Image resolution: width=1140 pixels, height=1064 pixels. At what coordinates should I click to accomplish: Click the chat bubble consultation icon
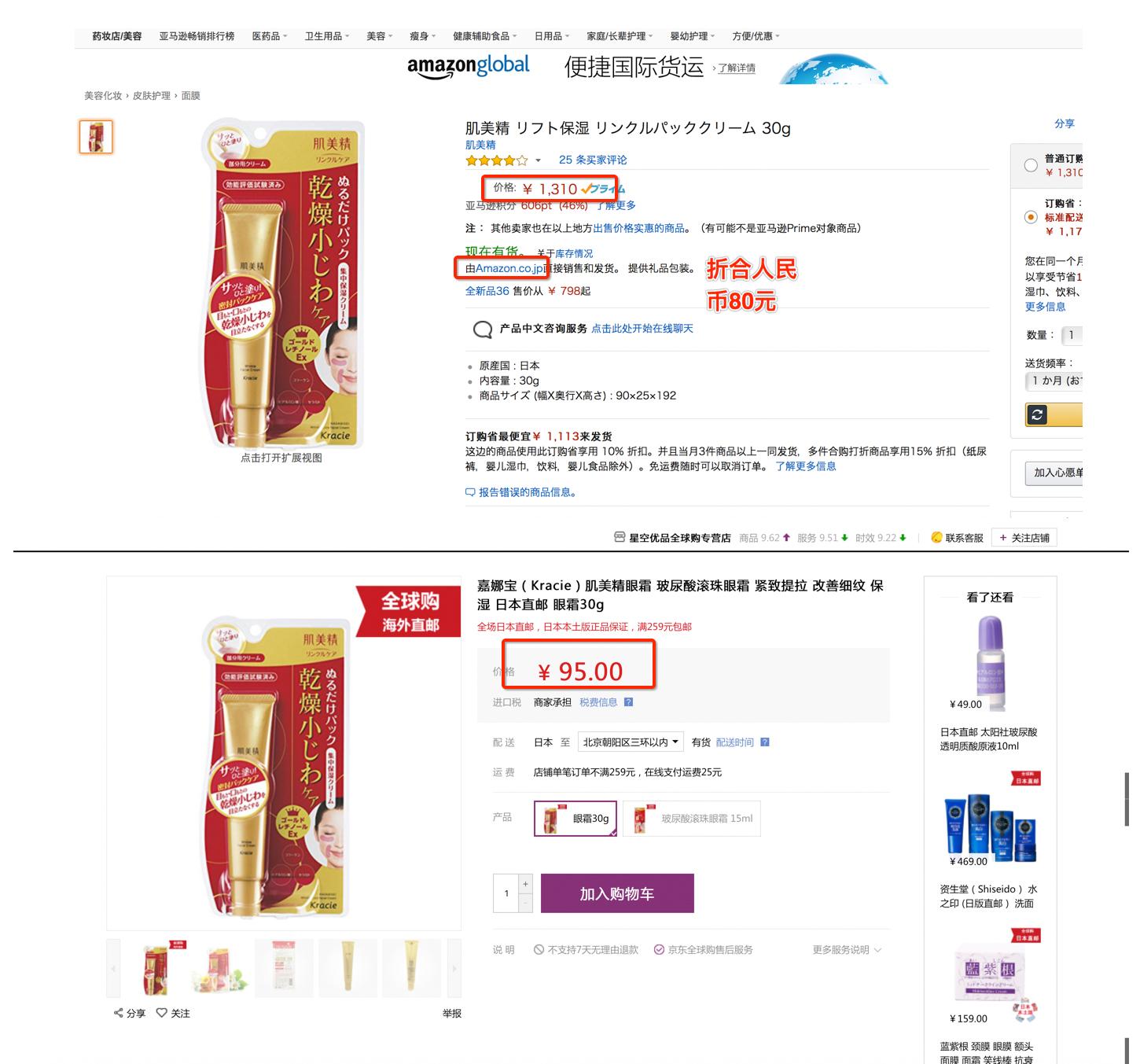[483, 329]
